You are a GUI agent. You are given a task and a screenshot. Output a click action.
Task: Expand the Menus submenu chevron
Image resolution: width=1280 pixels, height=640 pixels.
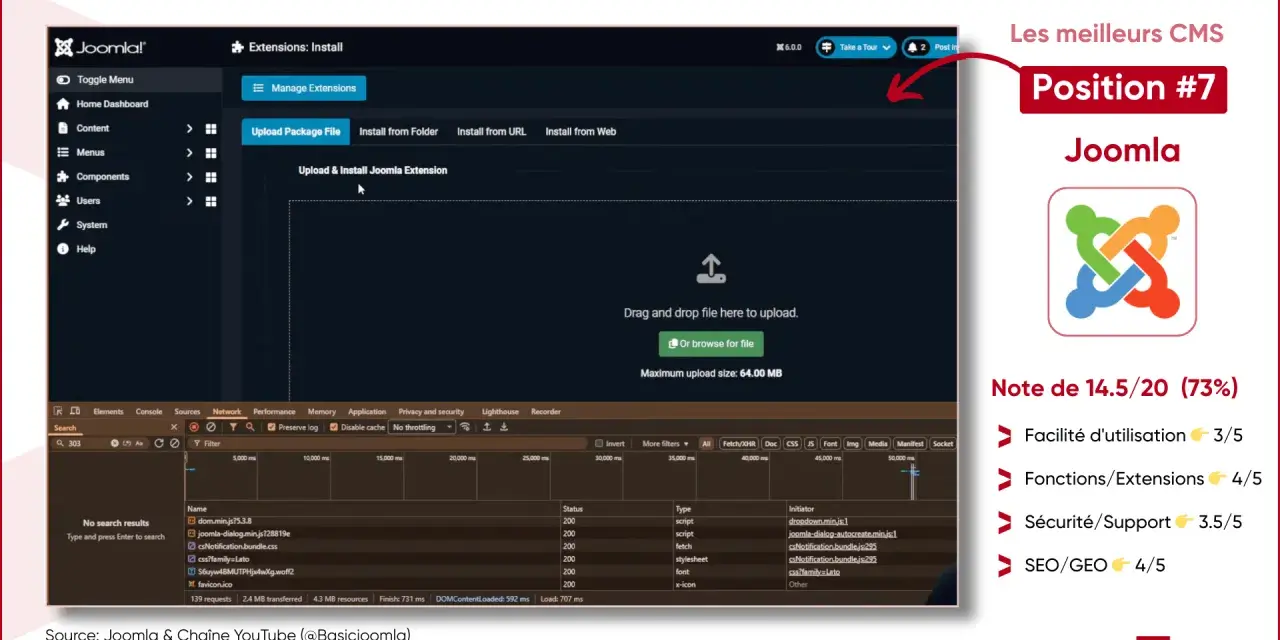(189, 153)
